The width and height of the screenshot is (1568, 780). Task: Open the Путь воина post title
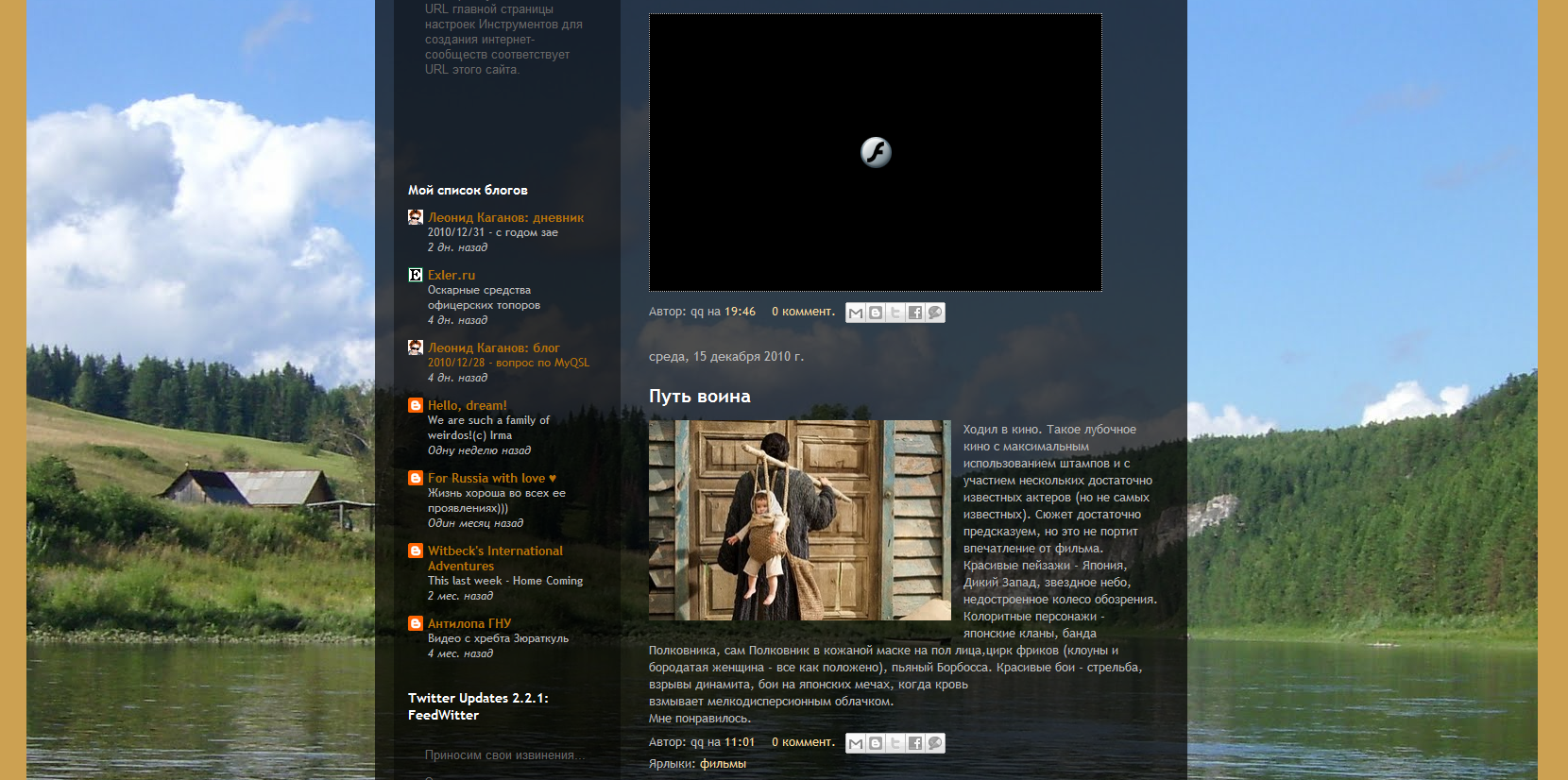click(x=699, y=397)
